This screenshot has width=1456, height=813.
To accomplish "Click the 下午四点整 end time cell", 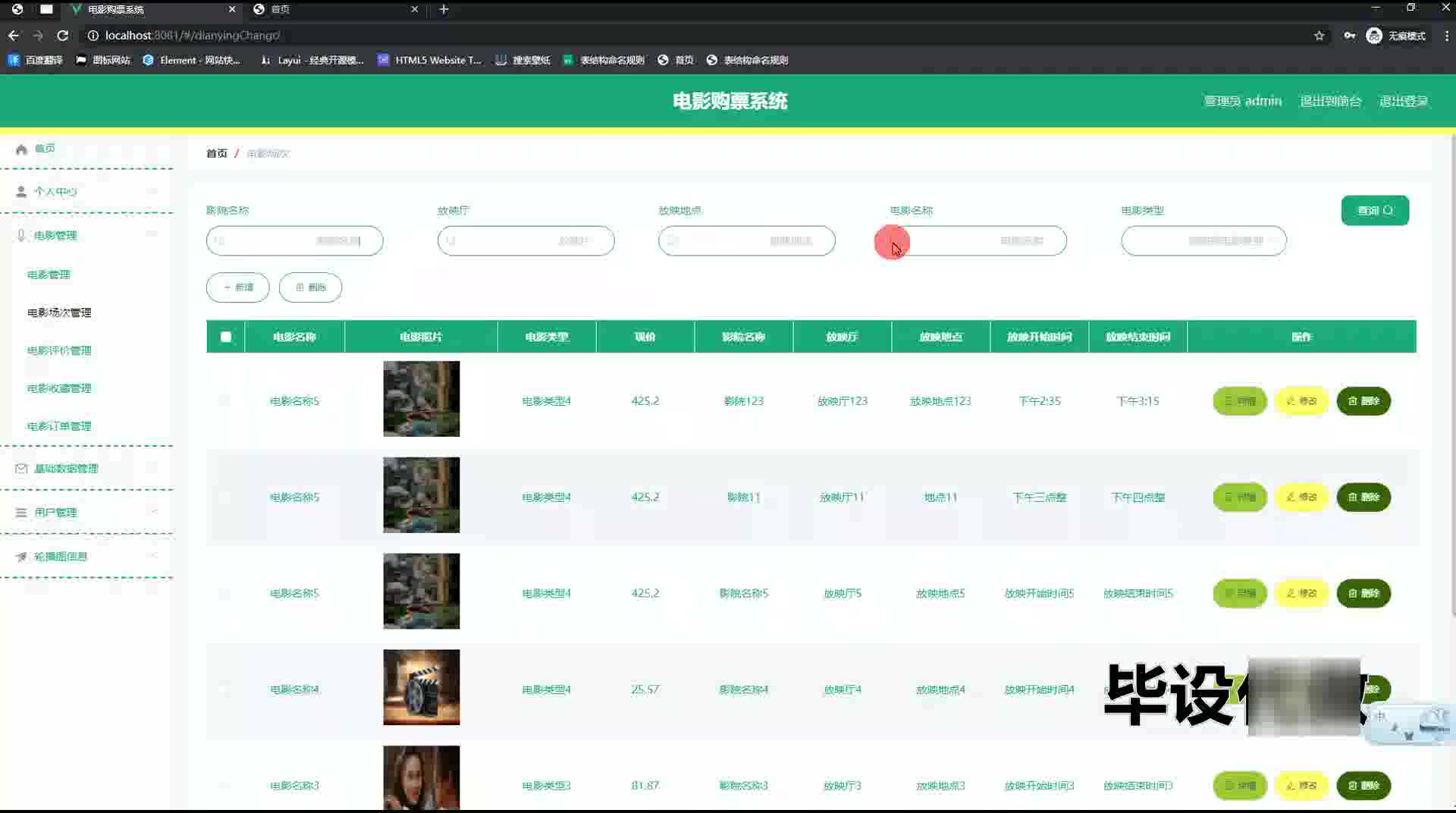I will click(1137, 498).
